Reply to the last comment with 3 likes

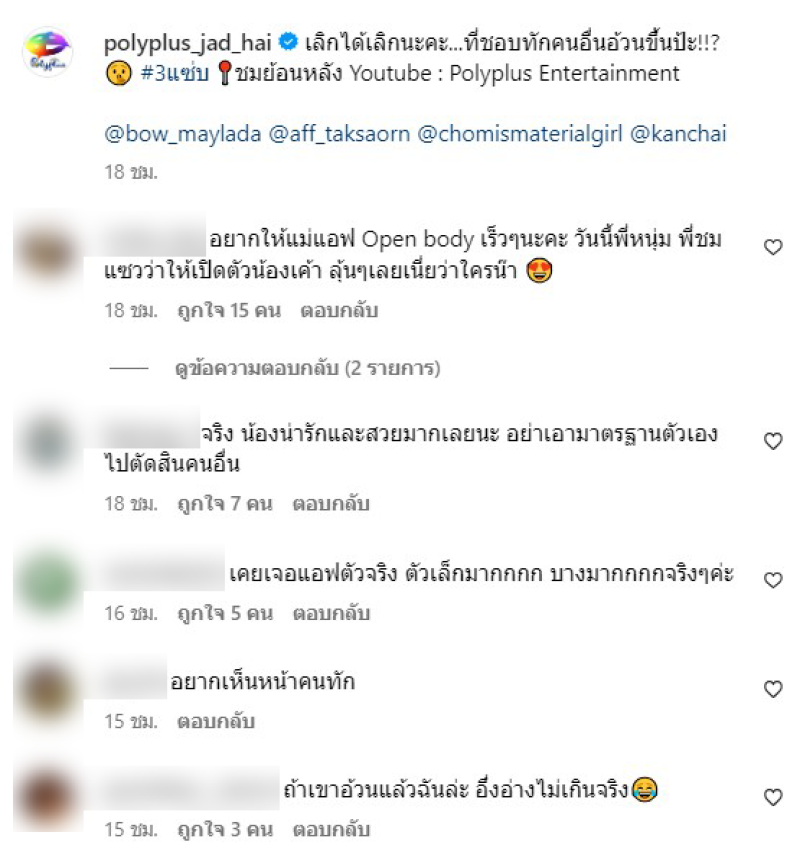(331, 830)
